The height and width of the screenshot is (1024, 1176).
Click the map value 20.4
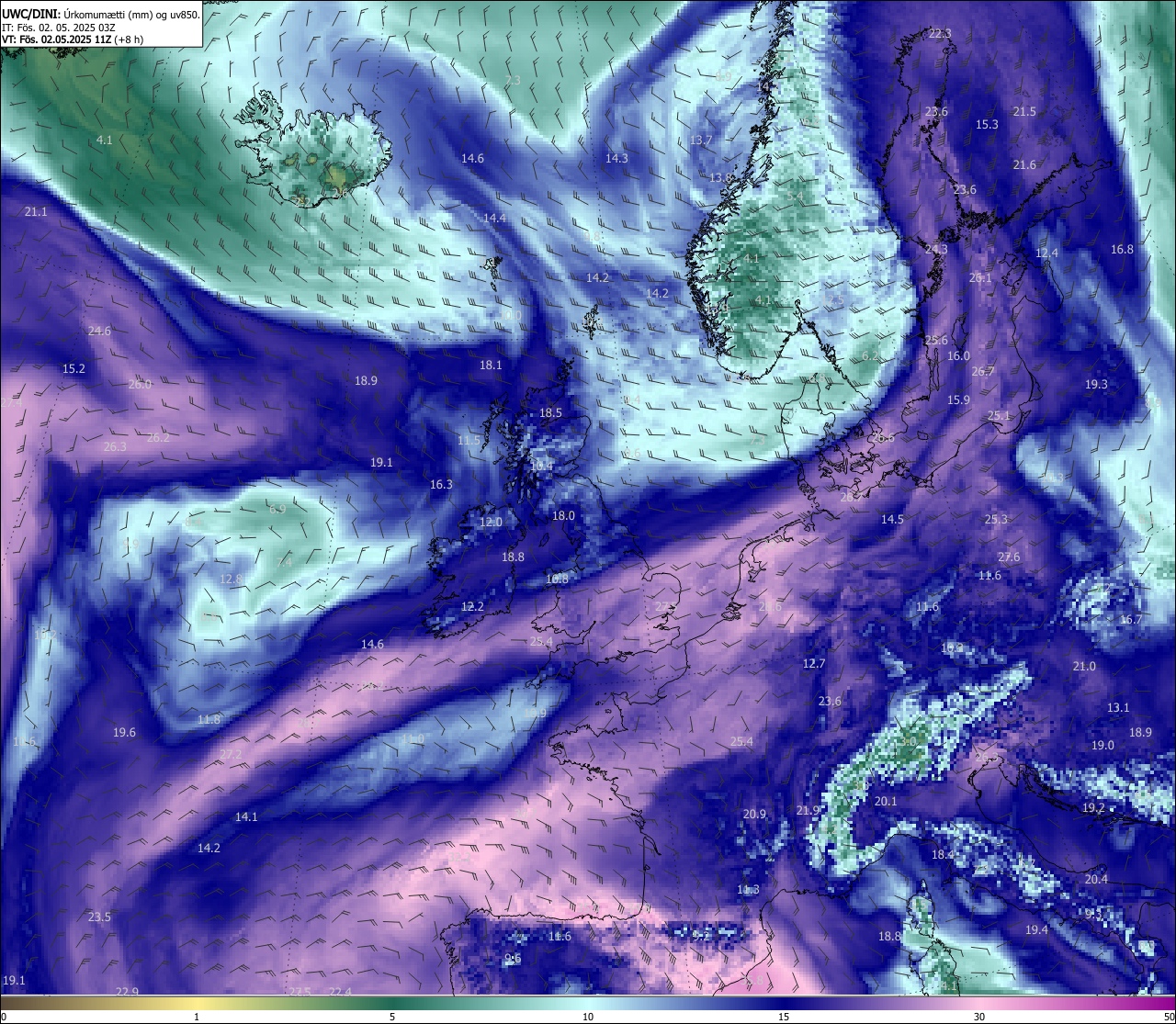(x=1096, y=880)
